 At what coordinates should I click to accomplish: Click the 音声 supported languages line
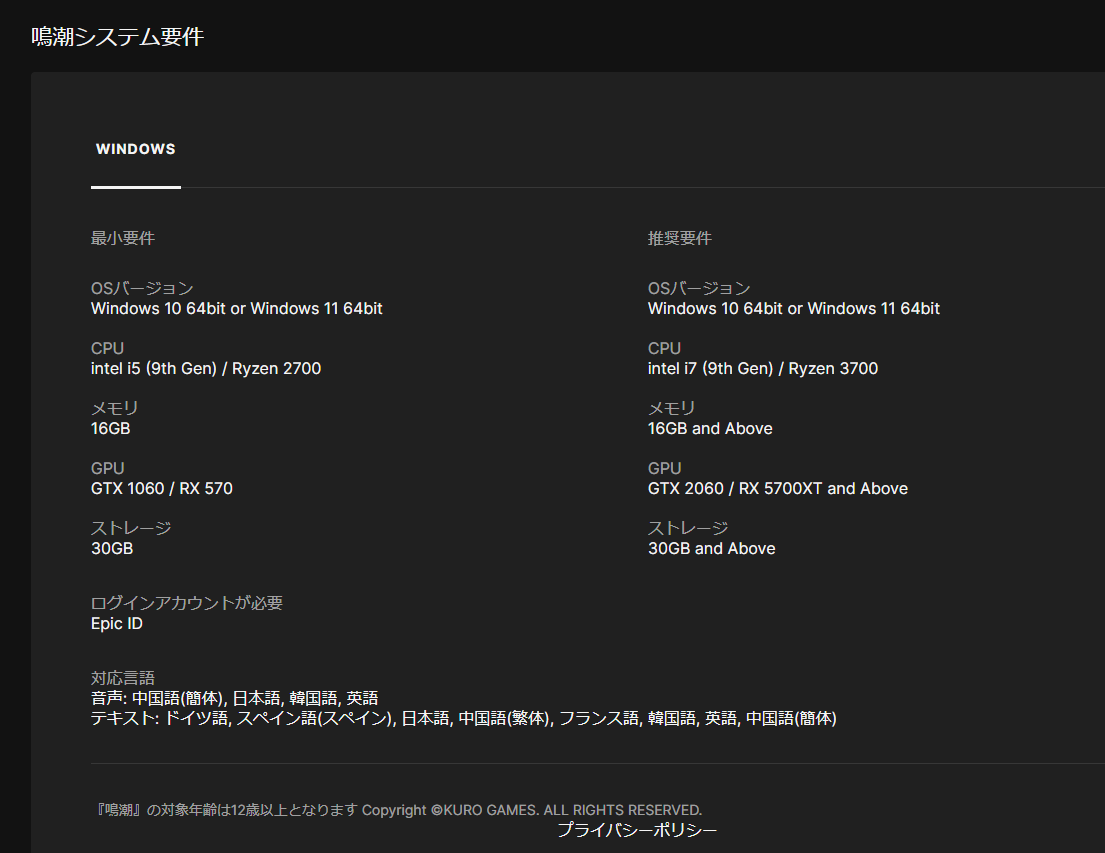click(234, 698)
